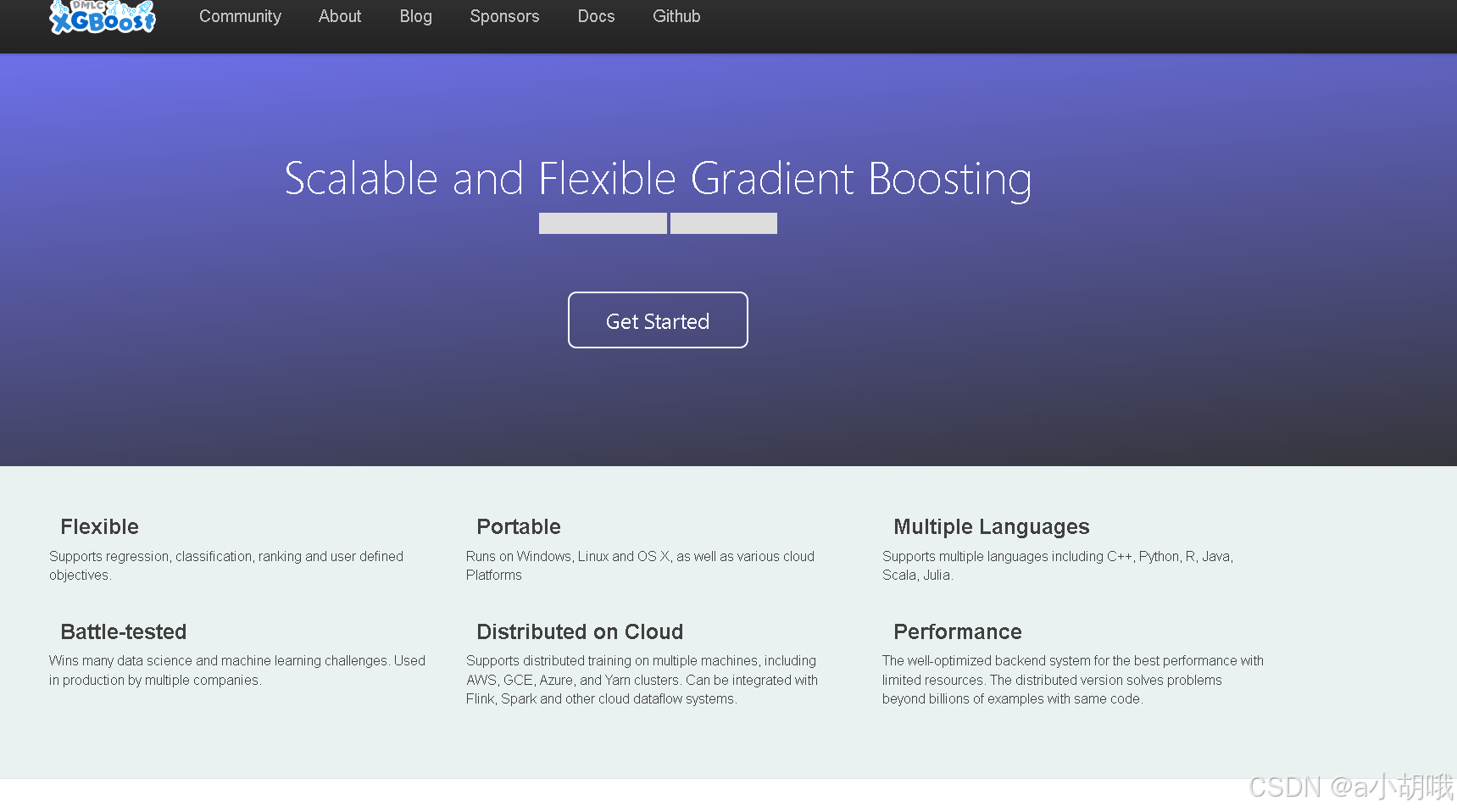The image size is (1457, 812).
Task: Click the left gray badge under headline
Action: 603,224
